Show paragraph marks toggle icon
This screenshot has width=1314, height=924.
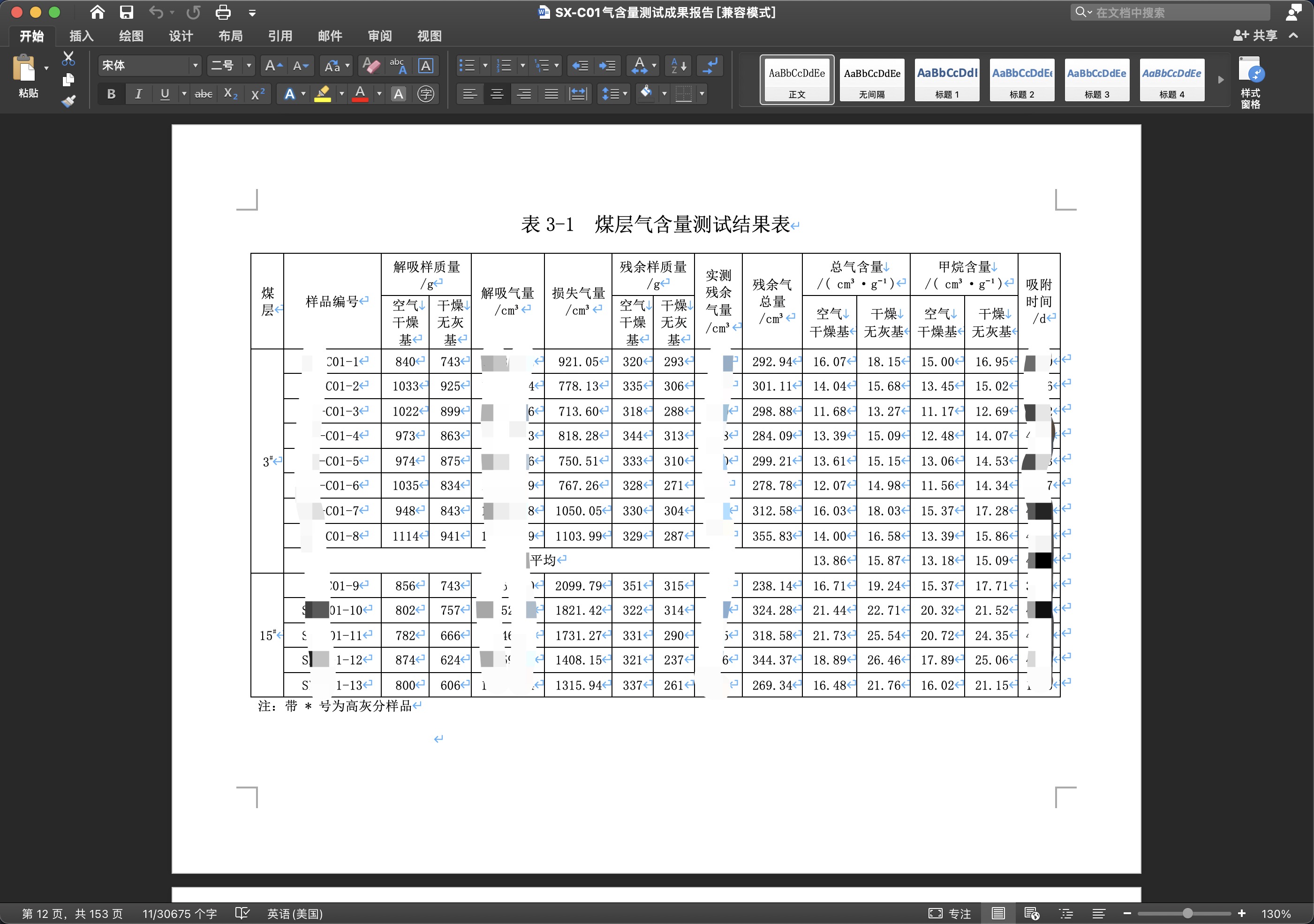click(710, 66)
